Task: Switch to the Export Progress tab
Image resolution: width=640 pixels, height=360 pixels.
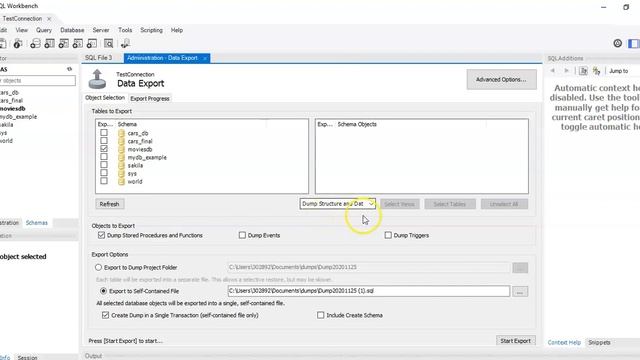Action: pos(150,98)
